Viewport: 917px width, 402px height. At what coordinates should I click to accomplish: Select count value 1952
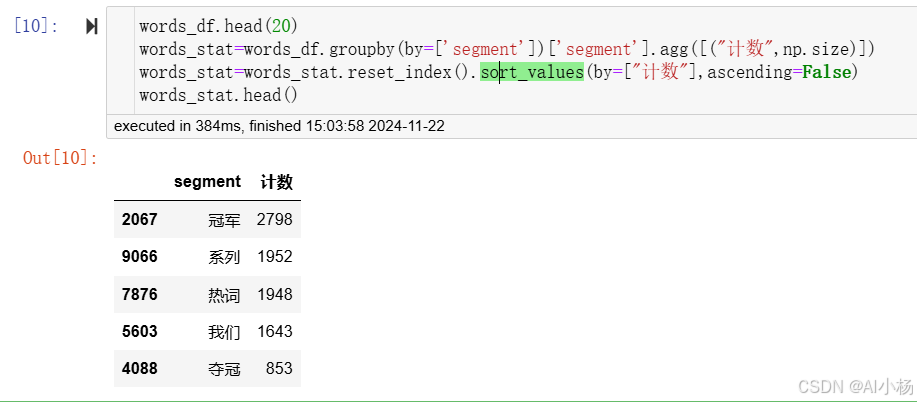[274, 256]
